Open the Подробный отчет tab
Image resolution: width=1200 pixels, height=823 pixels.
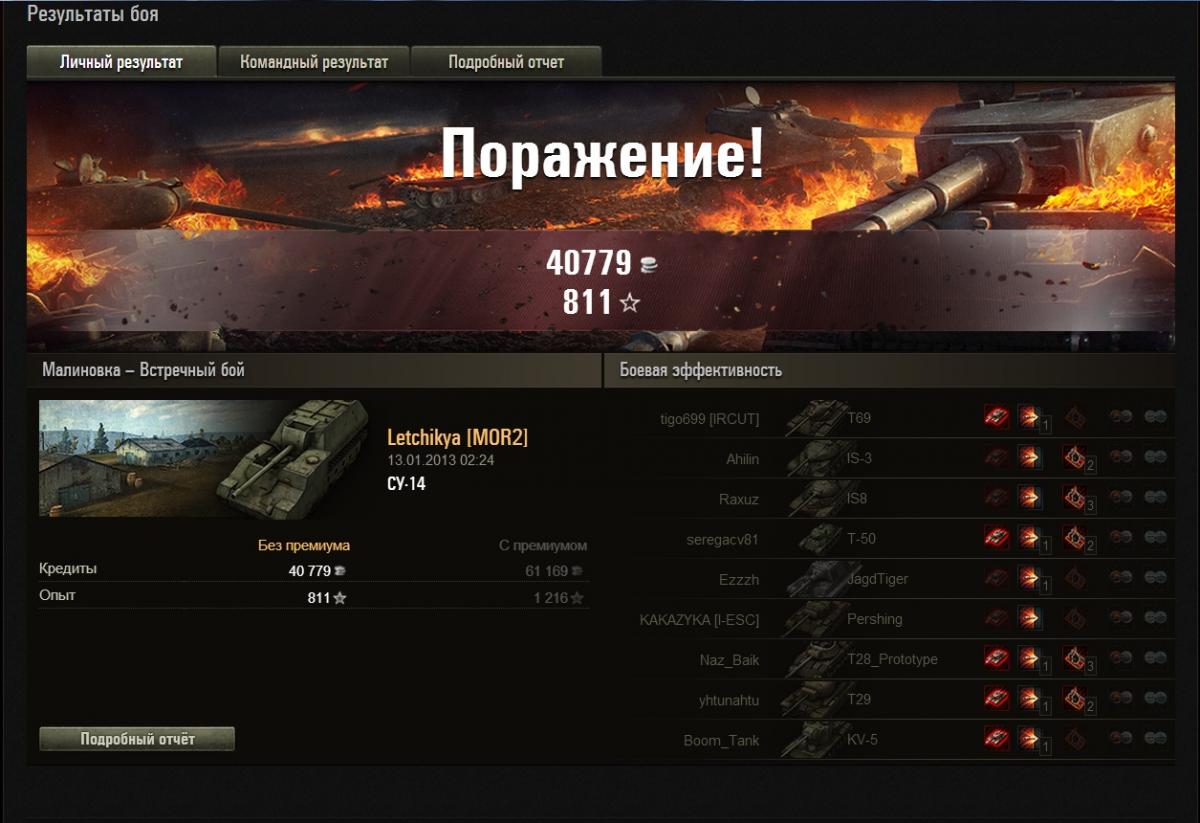pyautogui.click(x=506, y=62)
